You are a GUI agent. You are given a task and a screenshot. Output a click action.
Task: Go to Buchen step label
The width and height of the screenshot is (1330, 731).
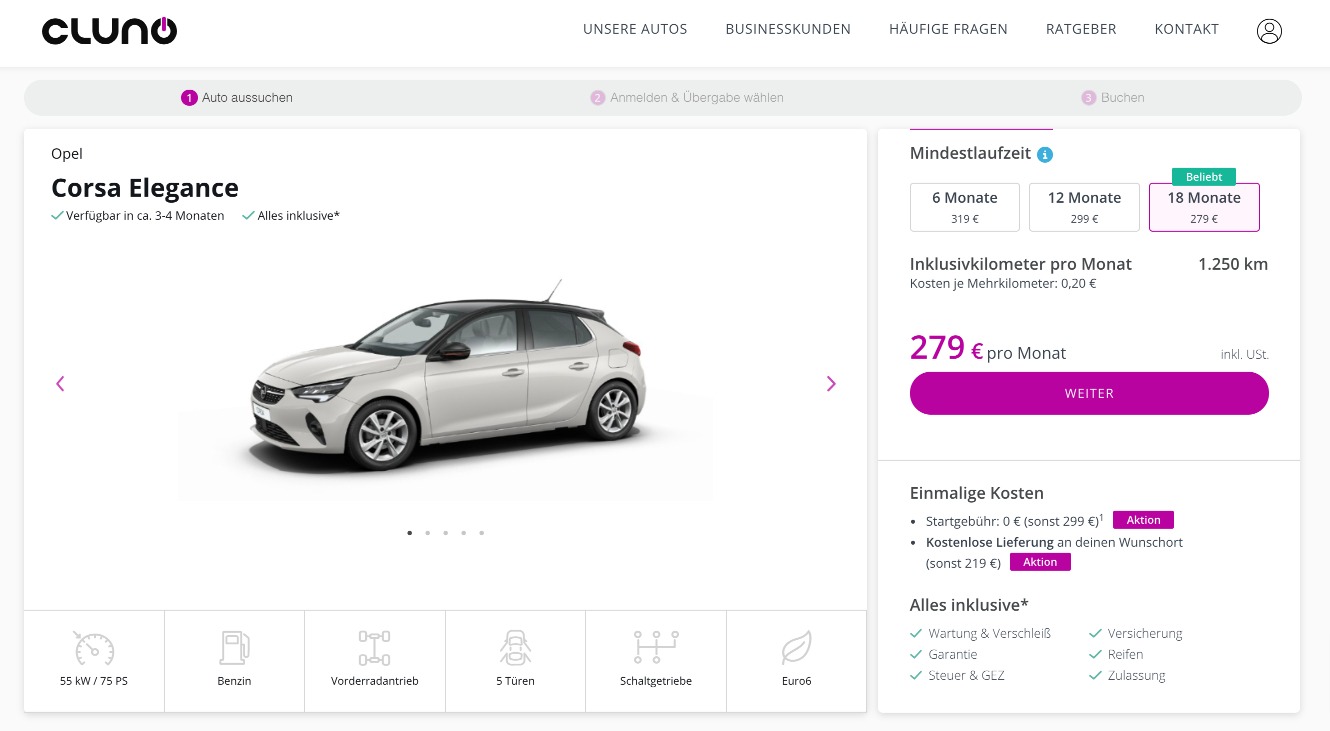(1123, 98)
